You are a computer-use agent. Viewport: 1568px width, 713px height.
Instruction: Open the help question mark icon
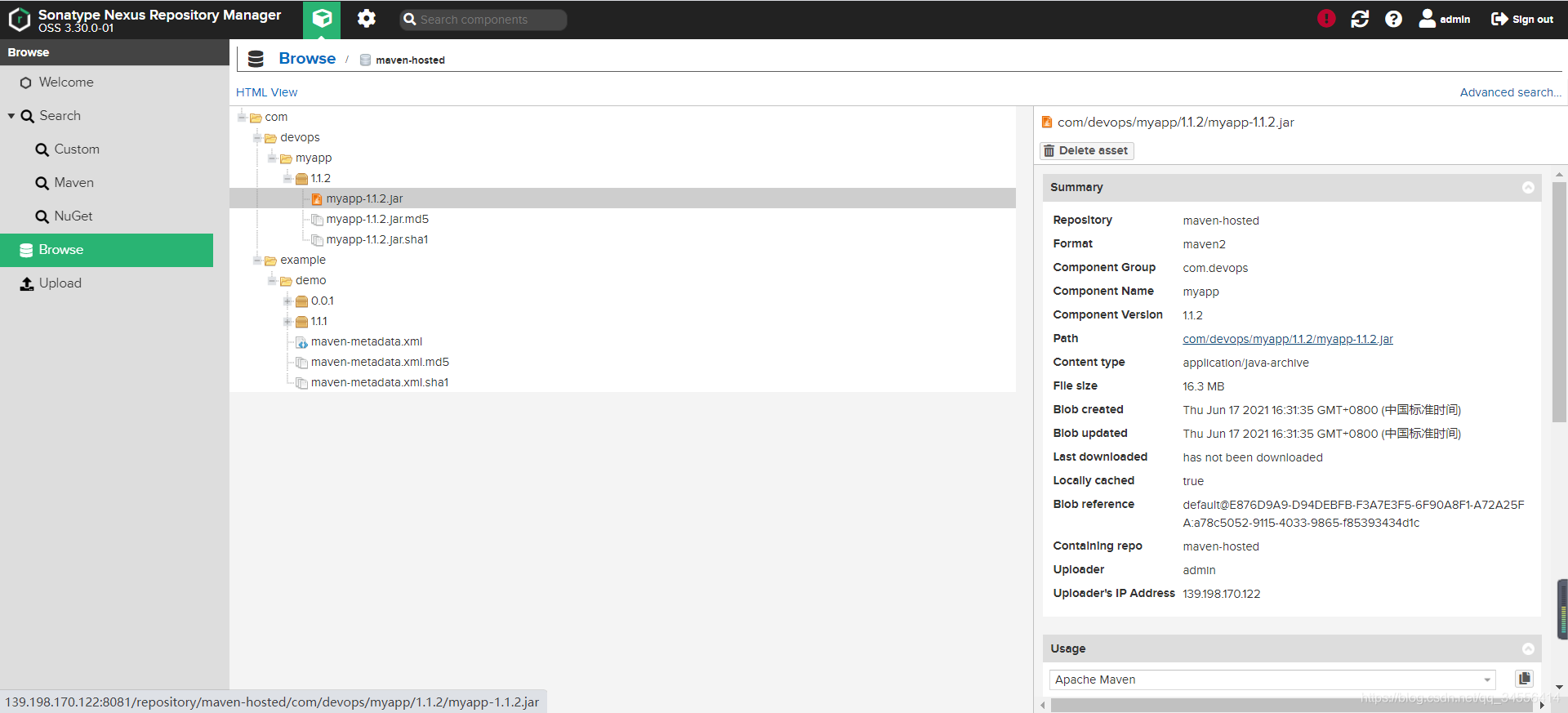(1393, 19)
